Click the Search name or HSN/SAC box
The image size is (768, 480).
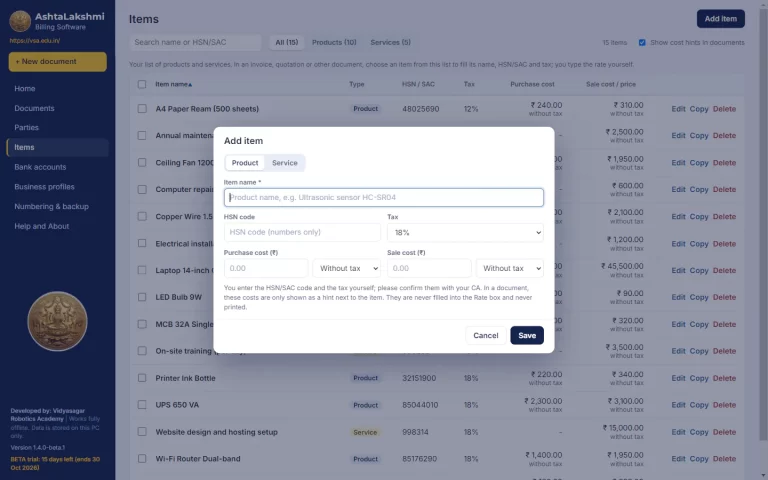pyautogui.click(x=195, y=43)
